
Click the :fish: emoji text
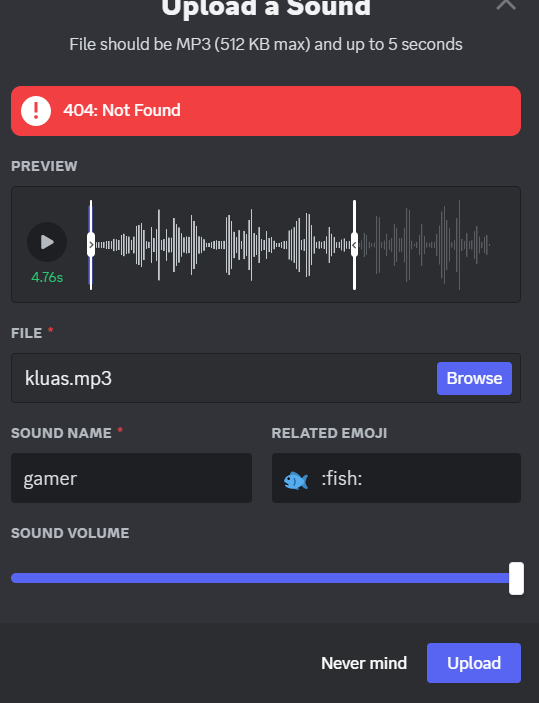coord(342,478)
